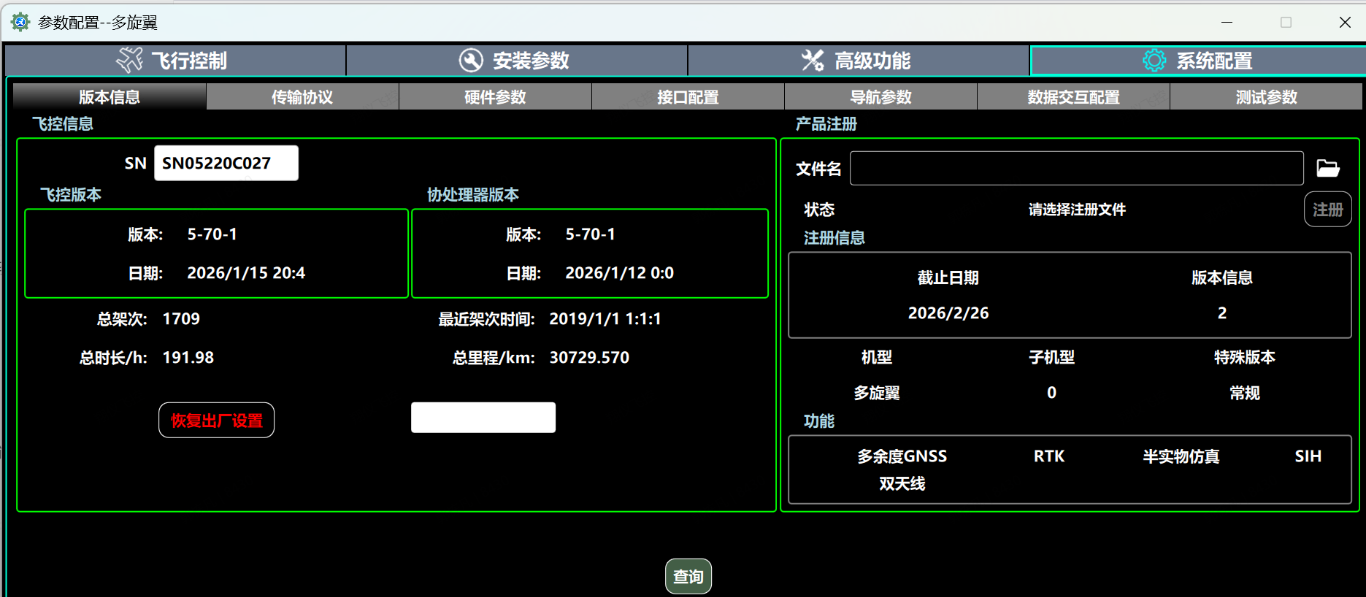Click the 双天线 function entry
Viewport: 1366px width, 597px height.
click(x=902, y=484)
